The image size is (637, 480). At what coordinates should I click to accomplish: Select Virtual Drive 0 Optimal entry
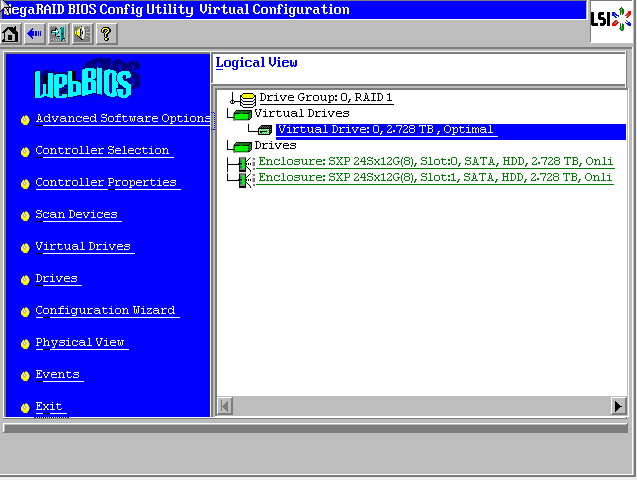click(x=386, y=130)
